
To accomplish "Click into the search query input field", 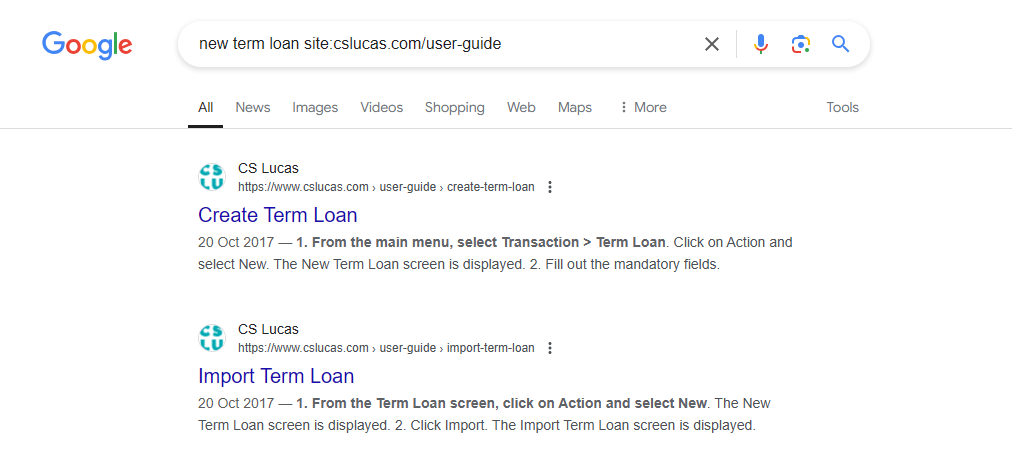I will (445, 44).
